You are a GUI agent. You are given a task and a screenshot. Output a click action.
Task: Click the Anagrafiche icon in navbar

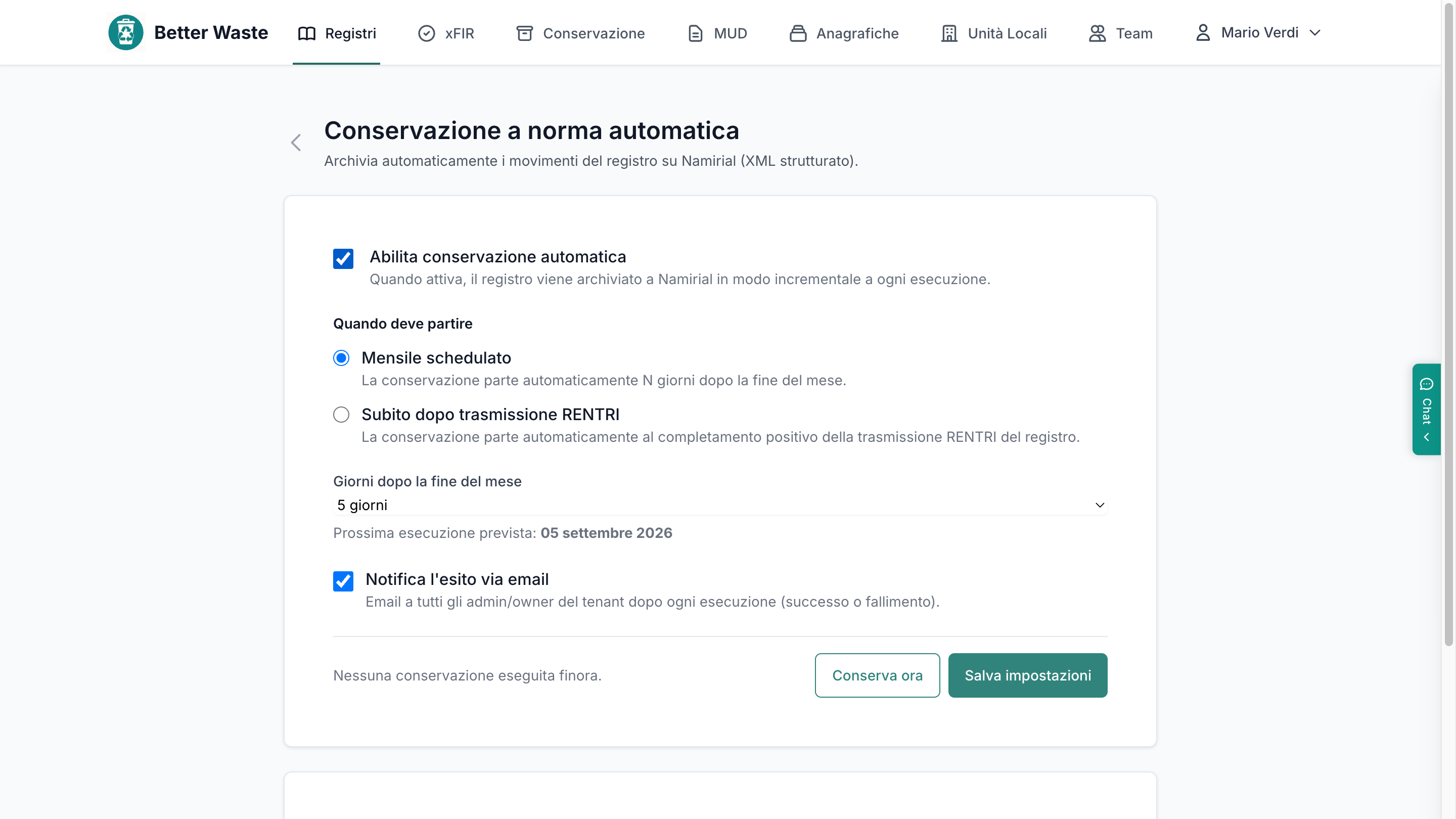click(798, 33)
